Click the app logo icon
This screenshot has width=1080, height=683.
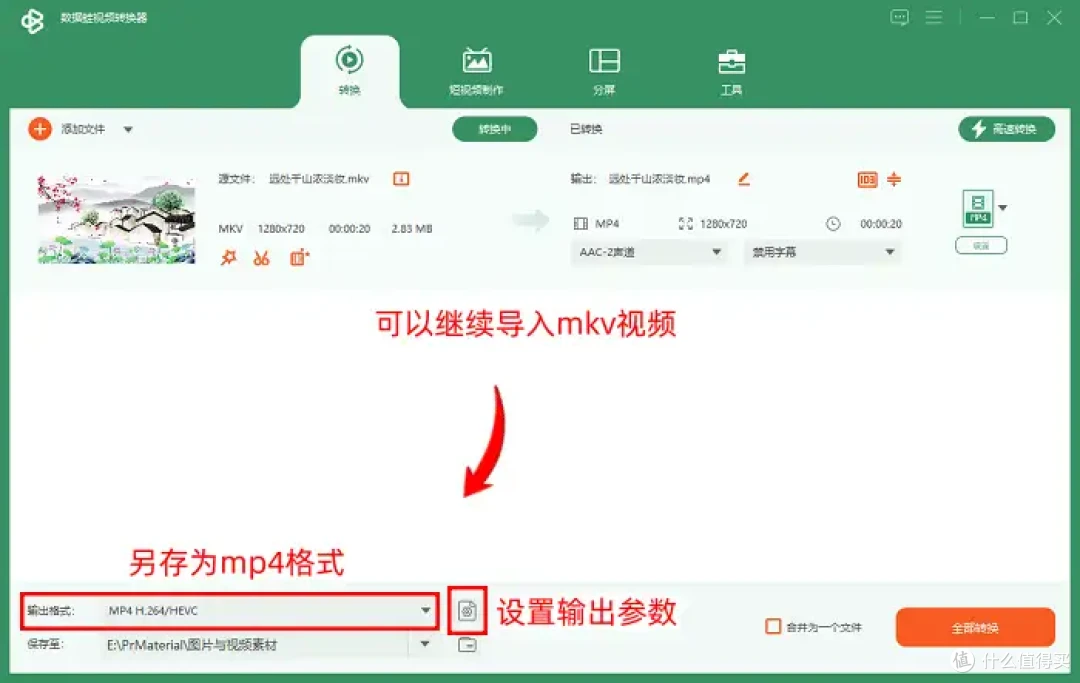click(32, 21)
